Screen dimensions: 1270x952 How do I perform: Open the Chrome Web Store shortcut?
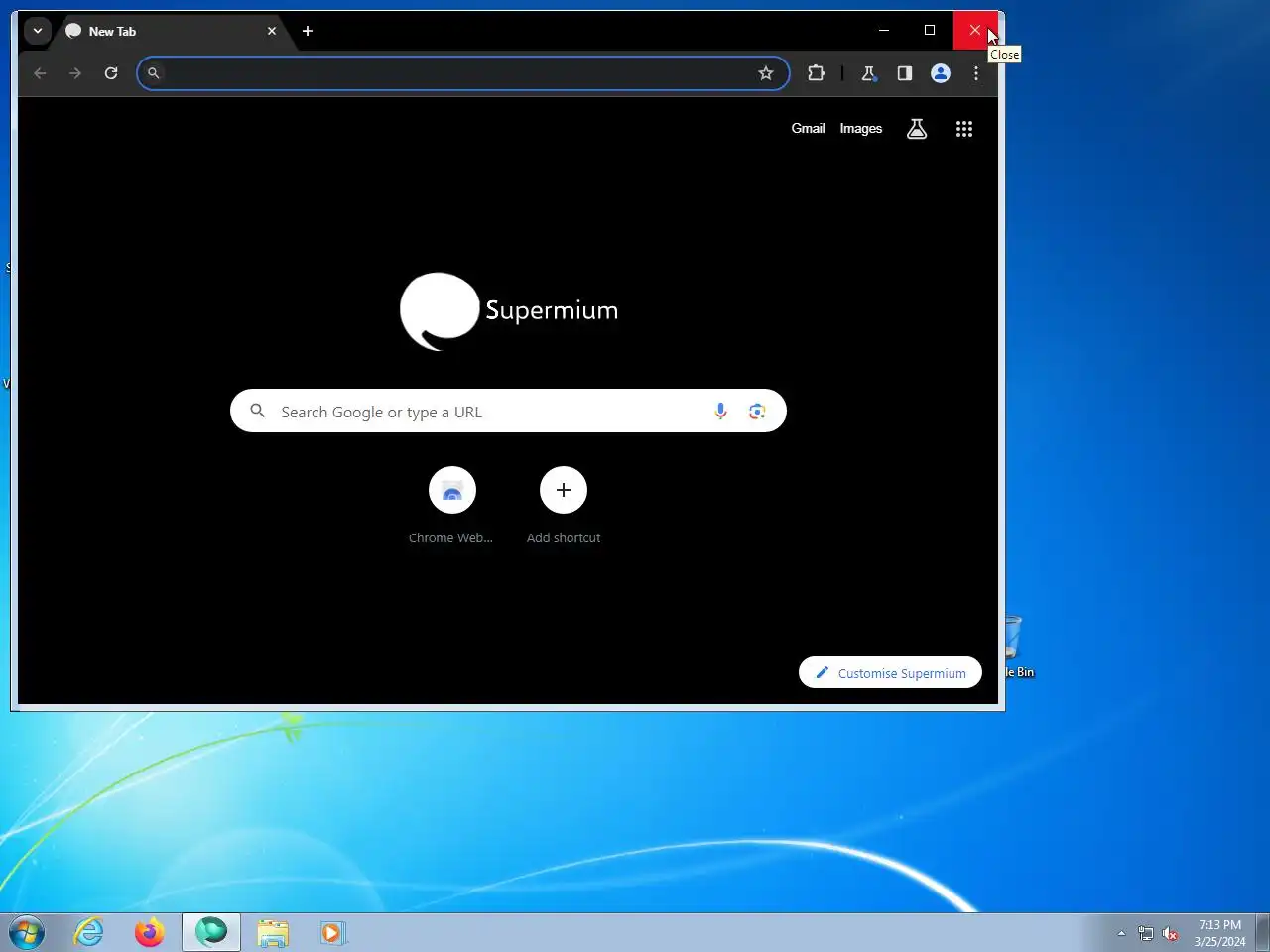[x=451, y=506]
